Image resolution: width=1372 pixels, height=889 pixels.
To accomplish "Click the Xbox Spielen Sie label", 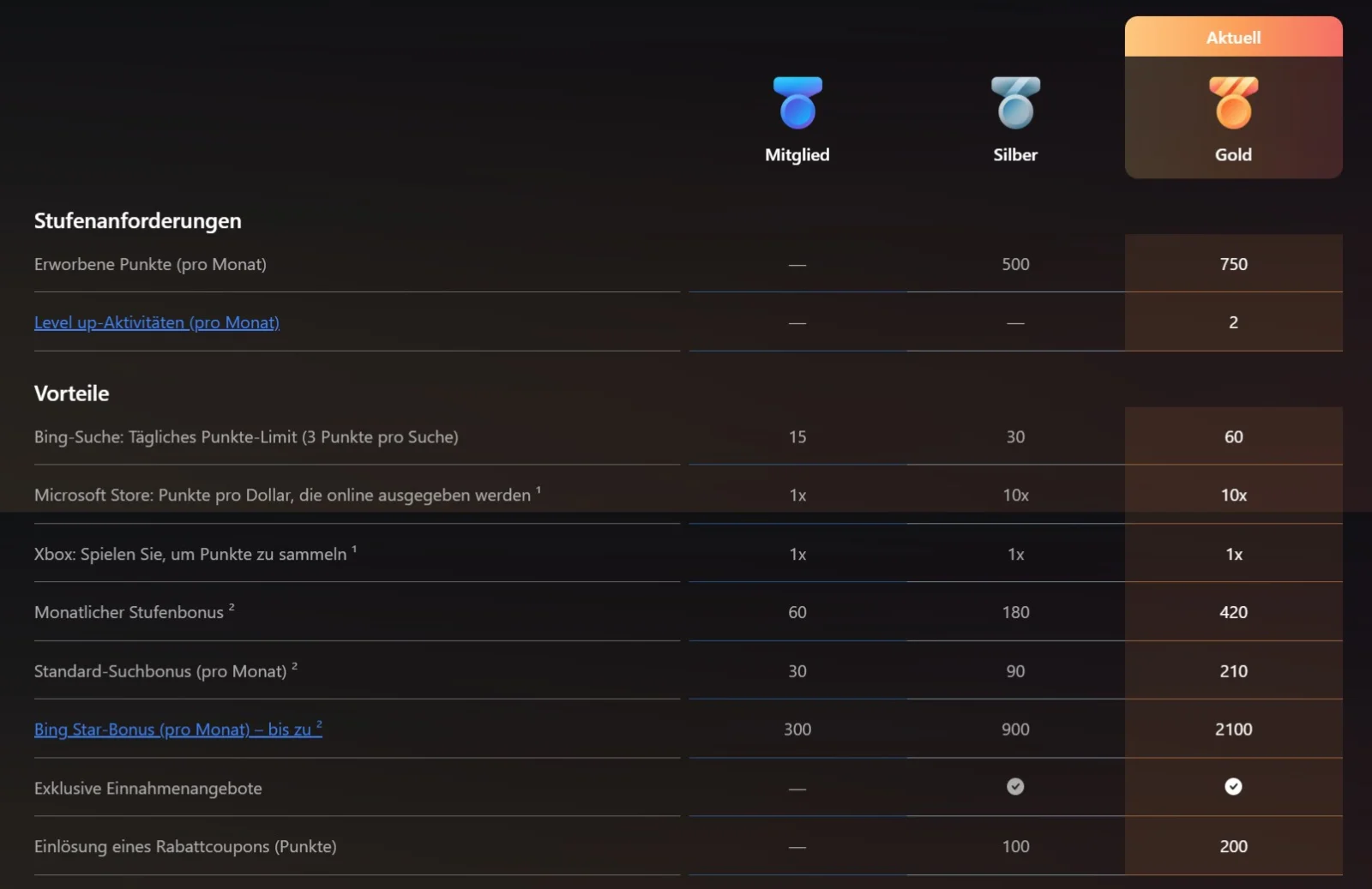I will pyautogui.click(x=196, y=554).
